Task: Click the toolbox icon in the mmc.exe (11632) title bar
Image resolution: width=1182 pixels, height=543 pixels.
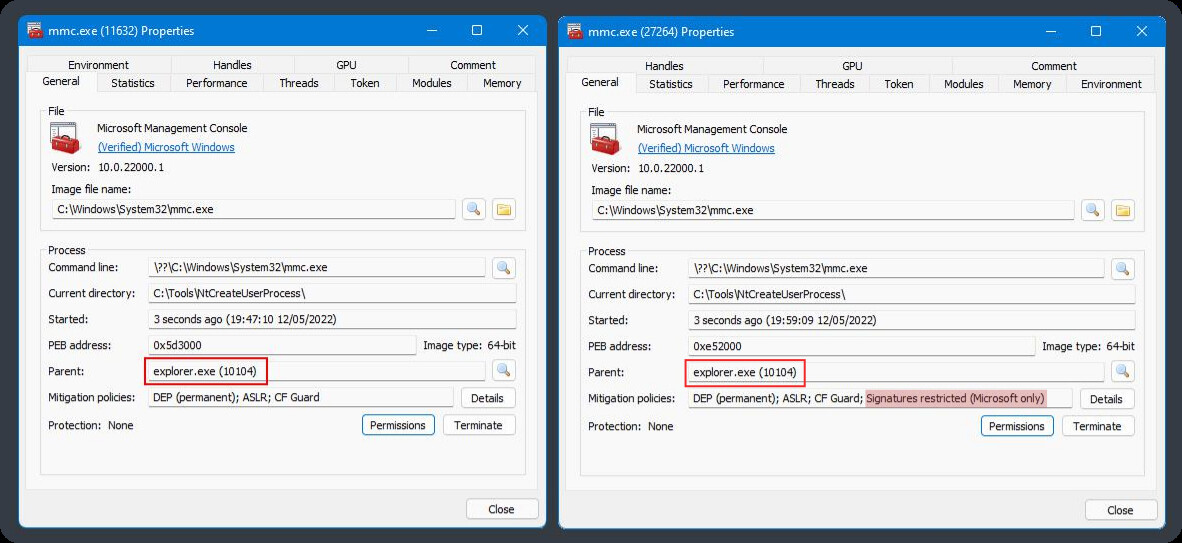Action: pos(34,30)
